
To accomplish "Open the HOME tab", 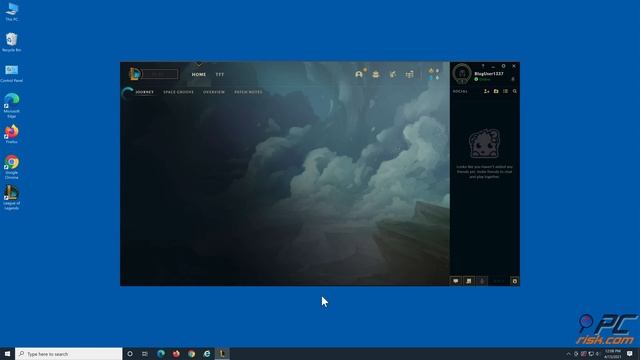I will pyautogui.click(x=199, y=75).
